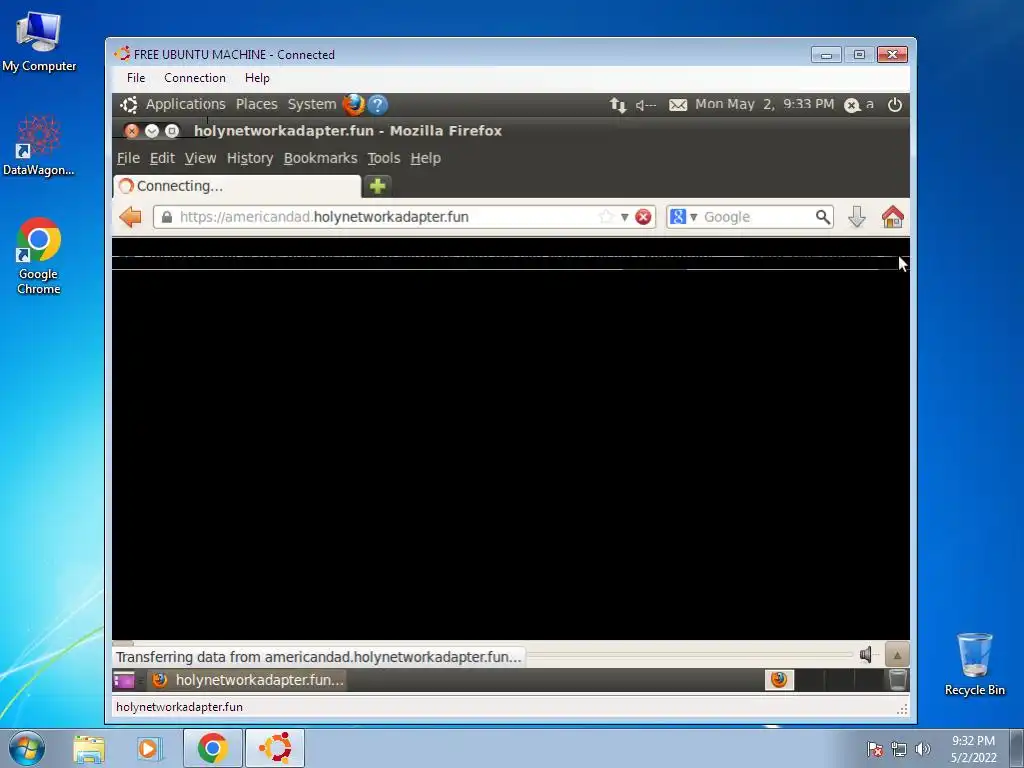The height and width of the screenshot is (768, 1024).
Task: Bookmark page using star icon in address bar
Action: click(x=606, y=217)
